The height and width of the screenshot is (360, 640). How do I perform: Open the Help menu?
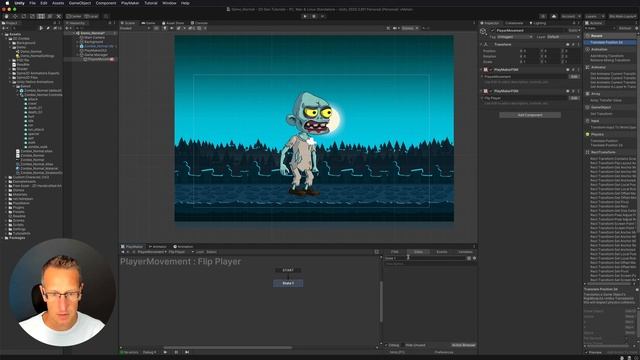click(185, 3)
